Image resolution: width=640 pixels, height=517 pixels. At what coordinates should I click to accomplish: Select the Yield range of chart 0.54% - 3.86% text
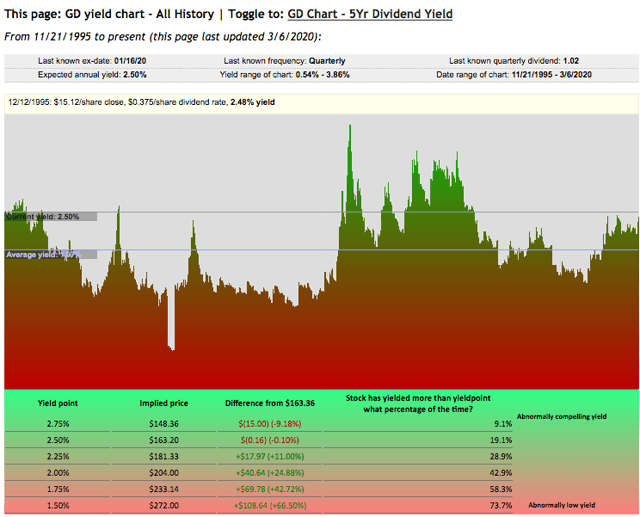click(284, 75)
